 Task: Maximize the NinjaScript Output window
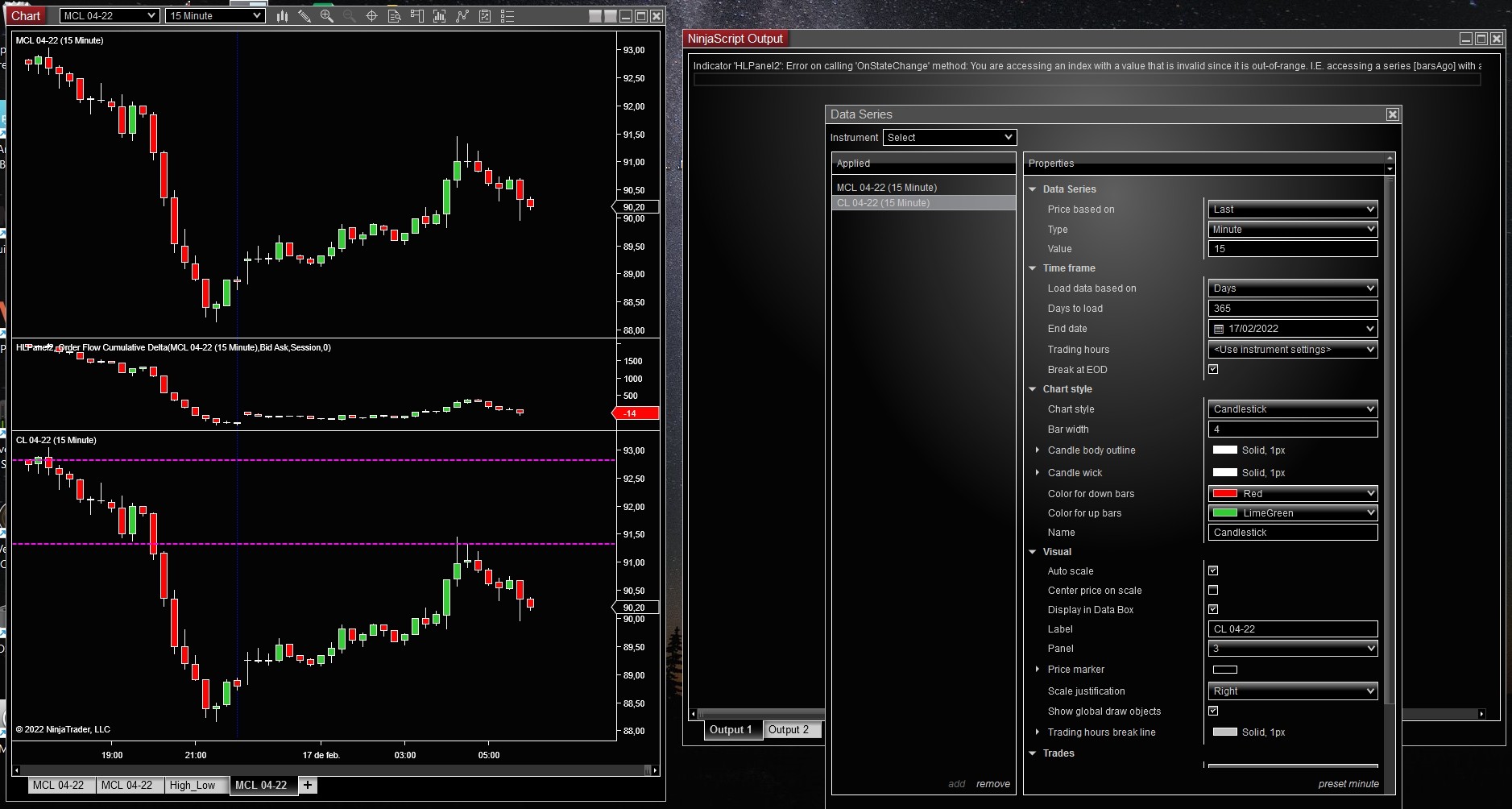[x=1481, y=39]
